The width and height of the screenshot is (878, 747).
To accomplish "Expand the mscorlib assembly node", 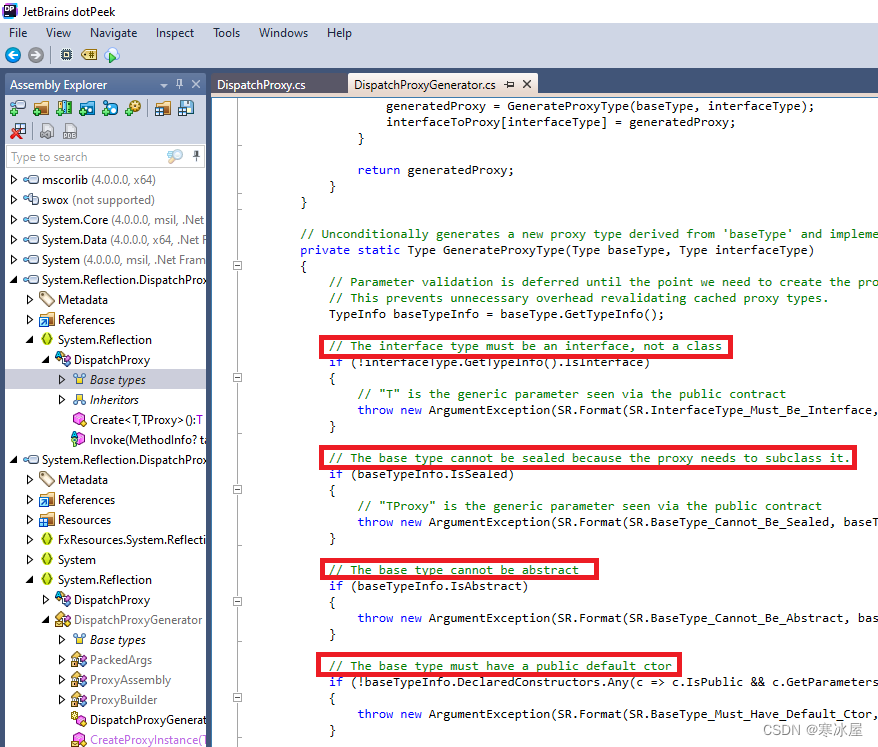I will click(14, 180).
